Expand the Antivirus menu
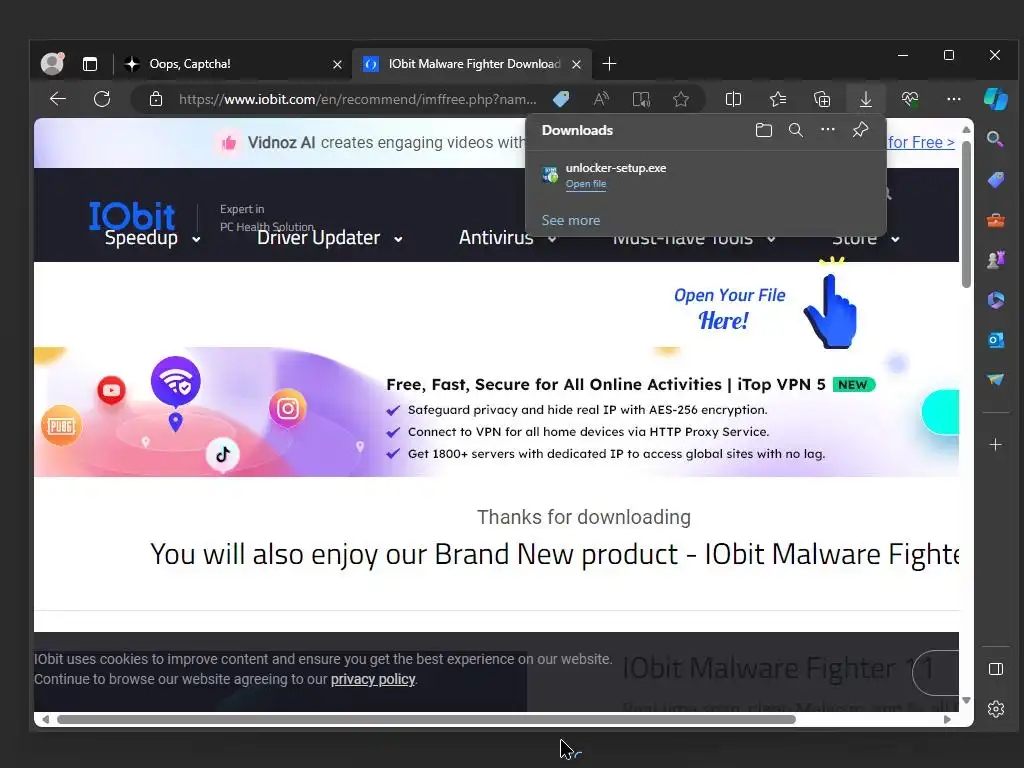This screenshot has height=768, width=1024. 507,238
